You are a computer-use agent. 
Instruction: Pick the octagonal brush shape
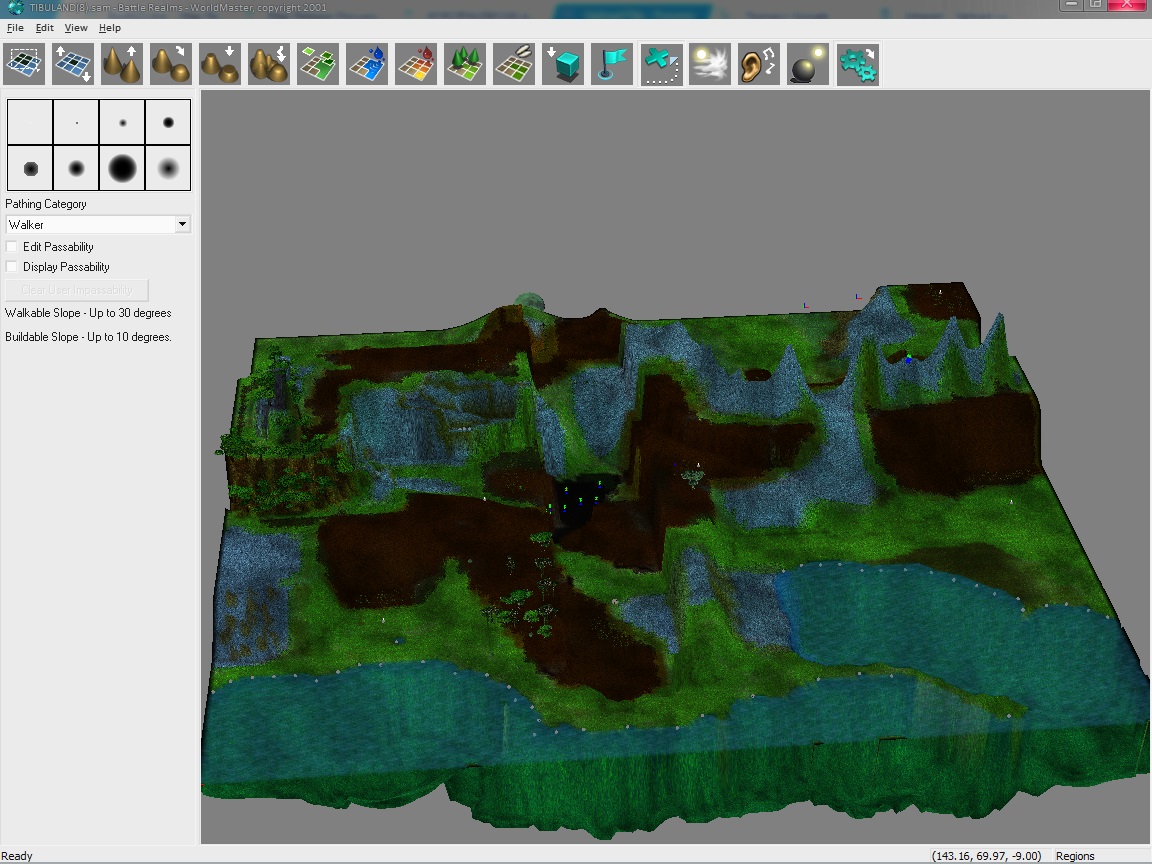coord(30,168)
